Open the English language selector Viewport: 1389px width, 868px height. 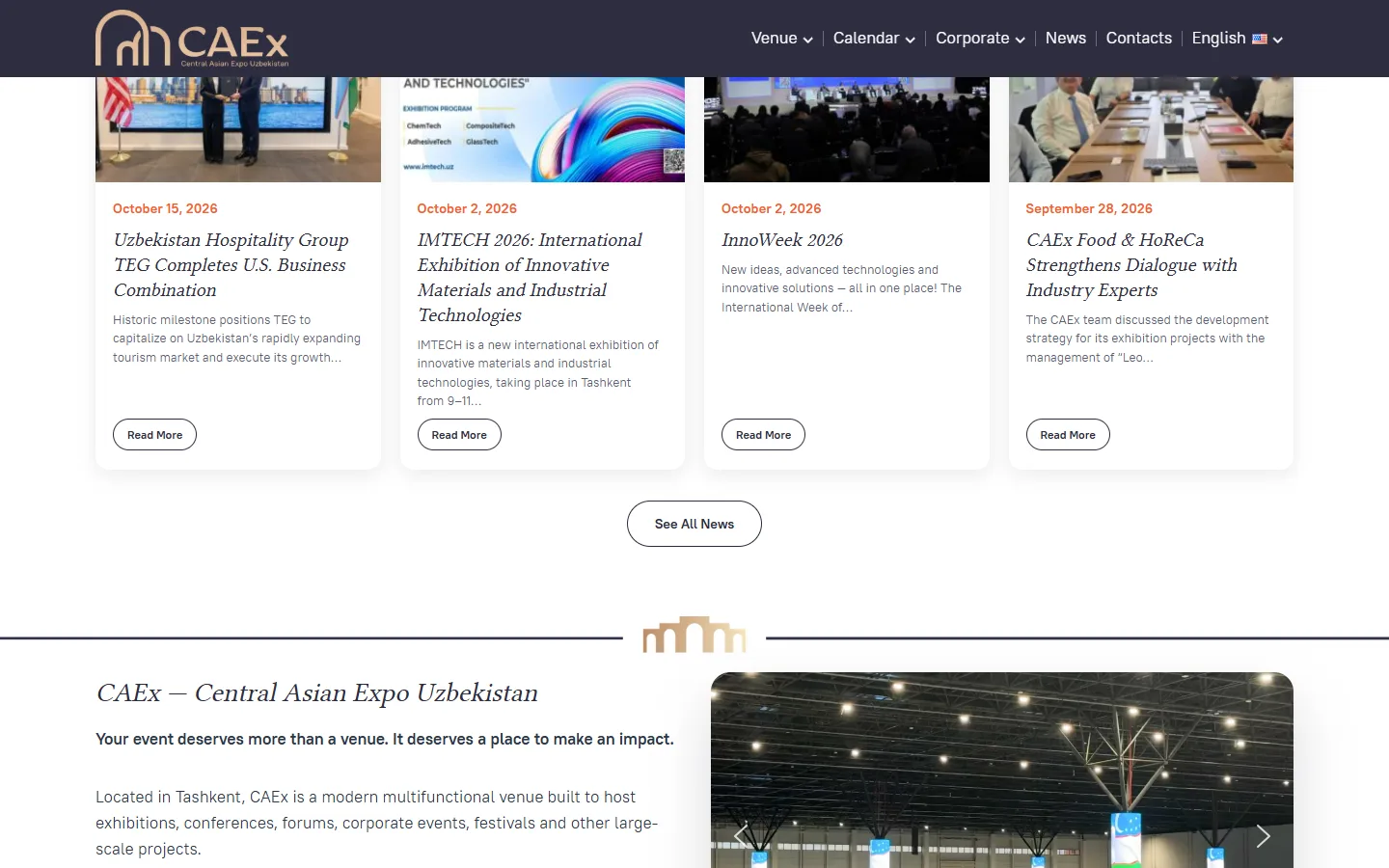[1237, 39]
